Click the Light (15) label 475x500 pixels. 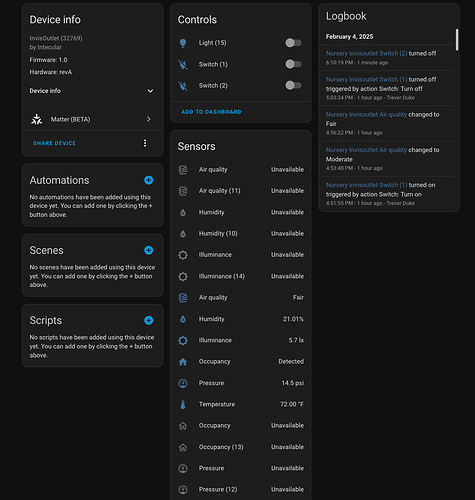(212, 43)
